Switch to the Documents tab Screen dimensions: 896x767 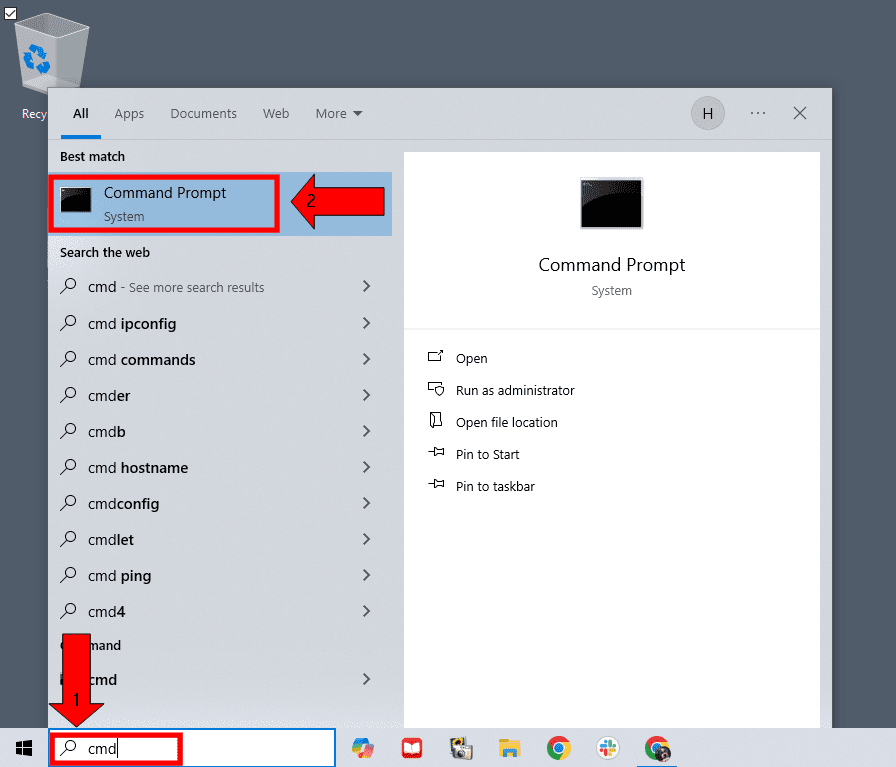pos(203,113)
